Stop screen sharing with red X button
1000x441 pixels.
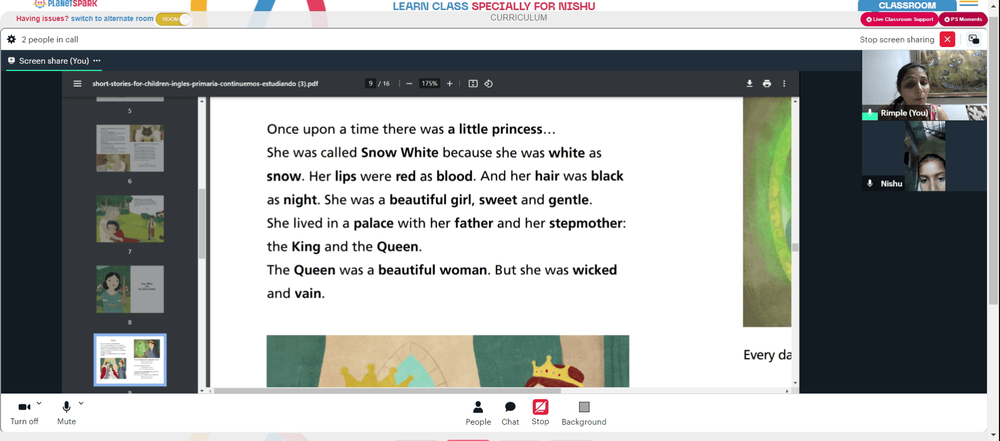[948, 40]
